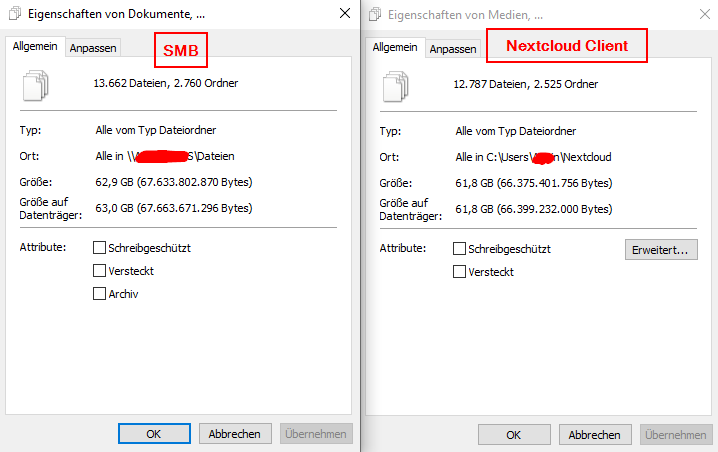Click the multi-file icon in Medien properties
This screenshot has height=452, width=718.
[396, 86]
